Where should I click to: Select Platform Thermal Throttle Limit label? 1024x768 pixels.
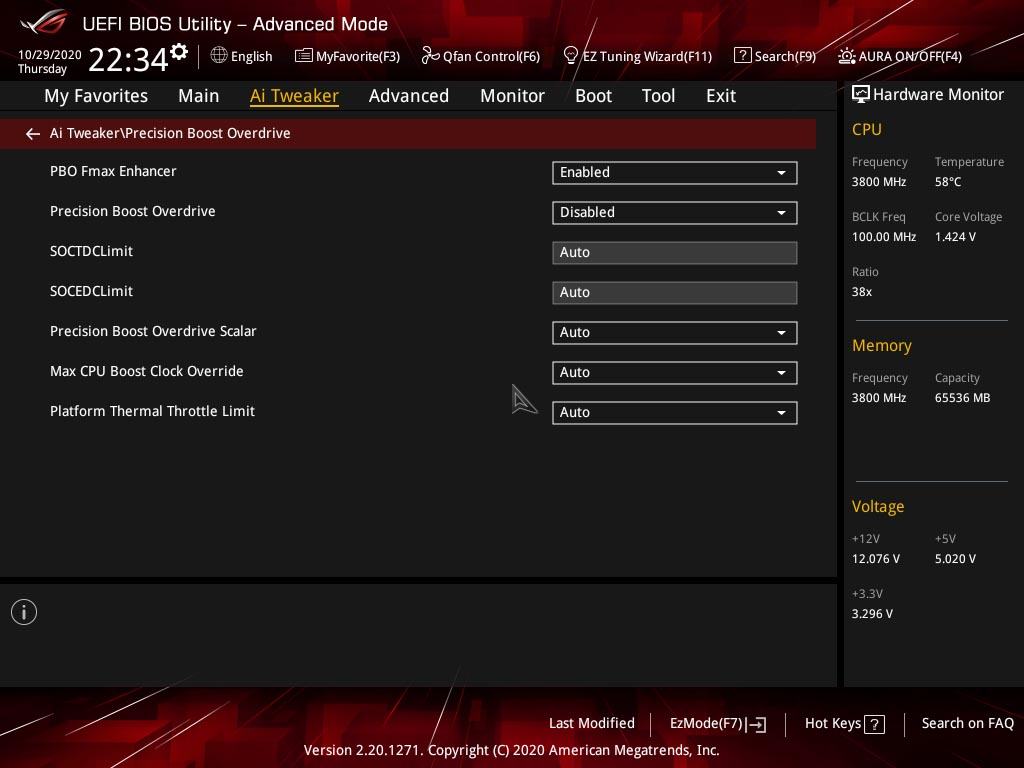coord(152,411)
